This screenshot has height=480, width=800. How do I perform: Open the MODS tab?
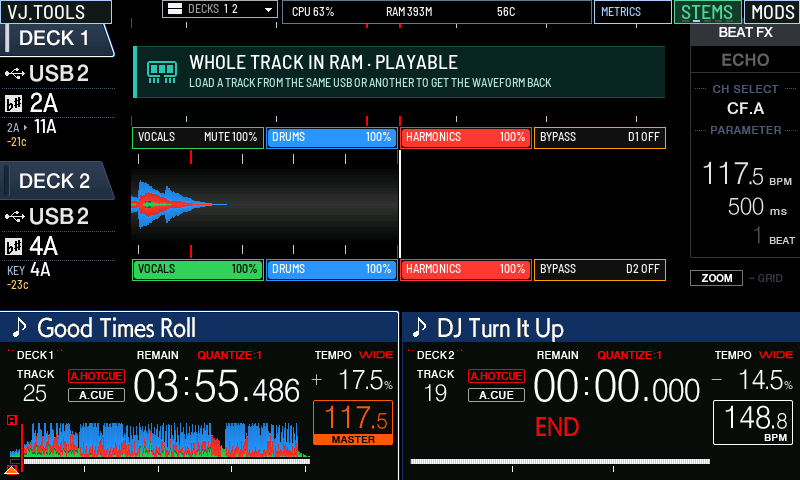[x=772, y=12]
